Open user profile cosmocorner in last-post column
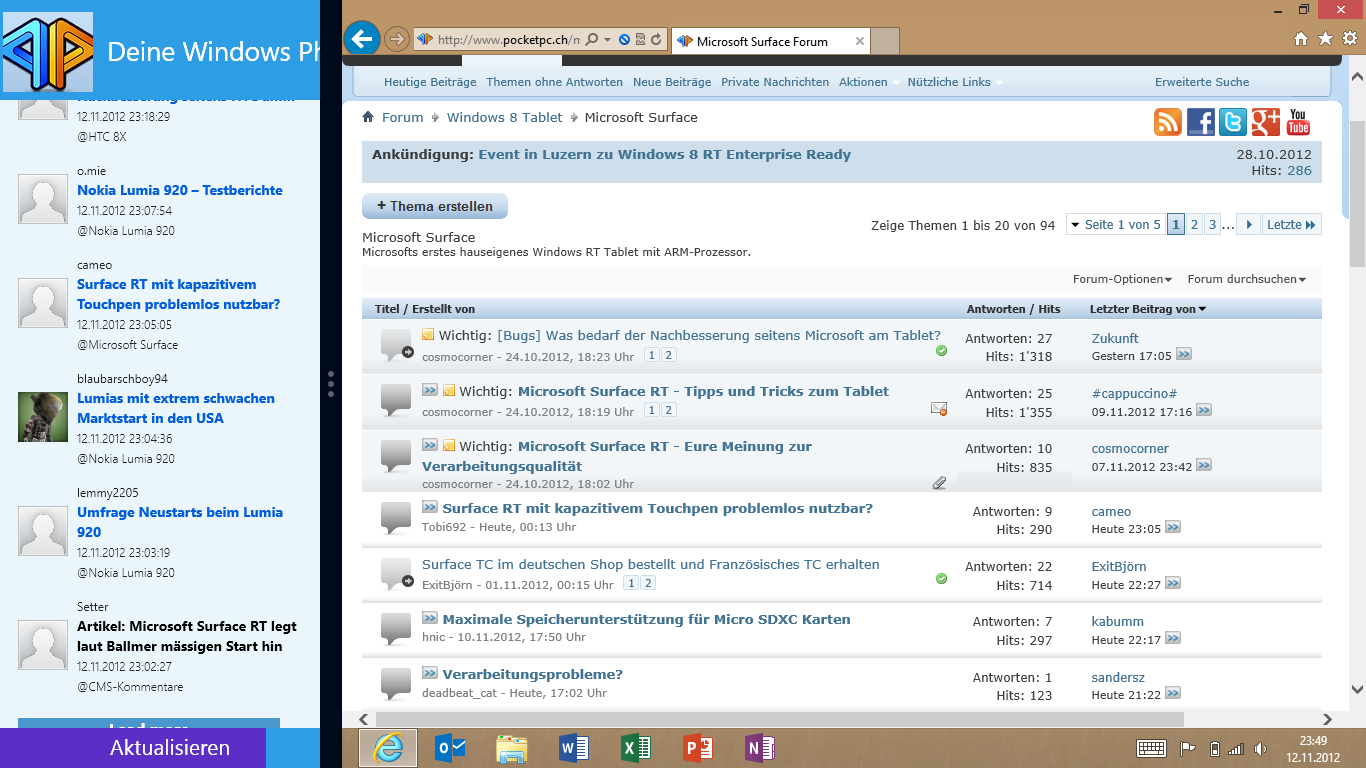This screenshot has height=768, width=1366. pos(1130,449)
